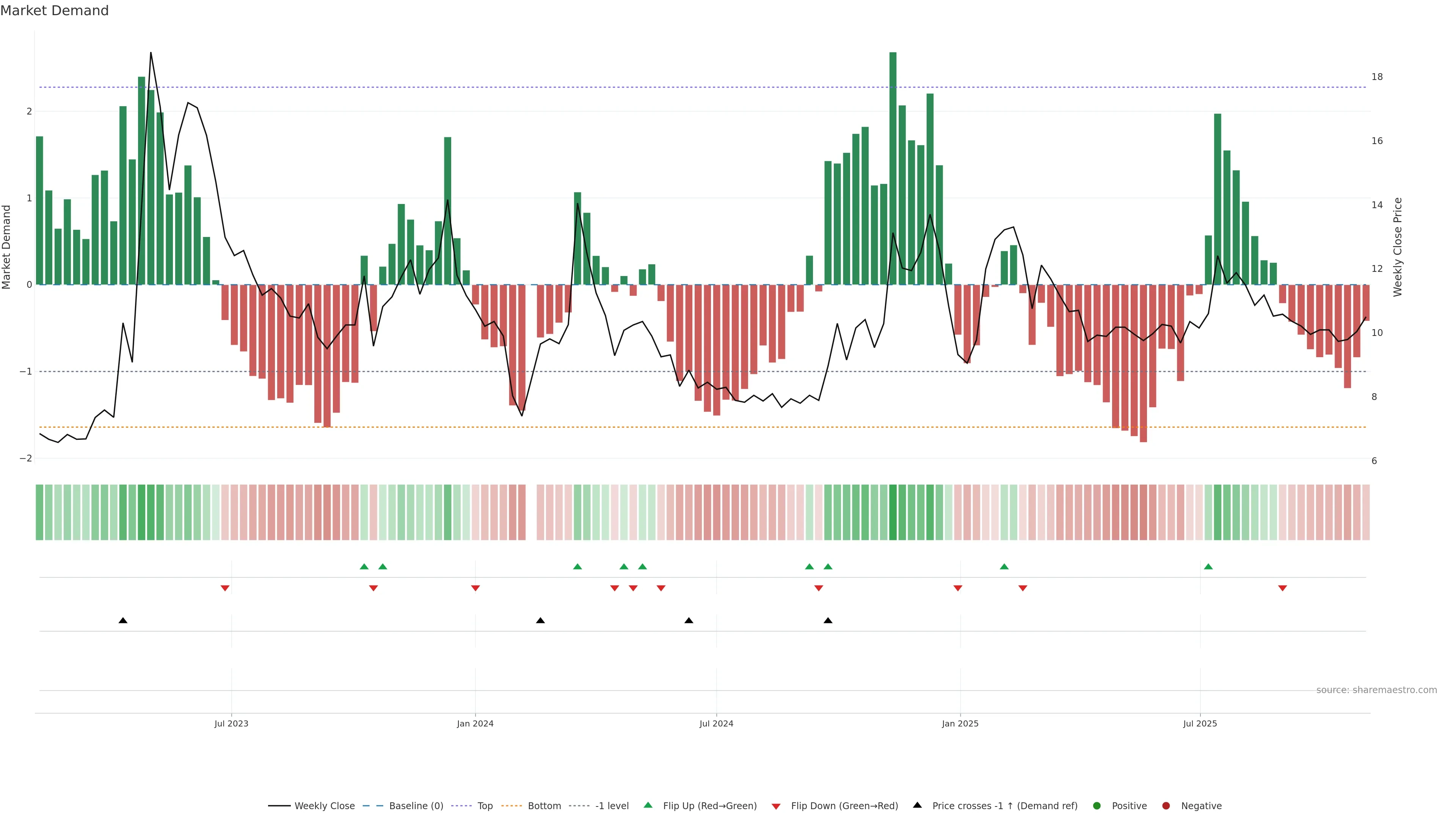Toggle the -1 level legend entry
Screen dimensions: 1456x819
[x=612, y=805]
